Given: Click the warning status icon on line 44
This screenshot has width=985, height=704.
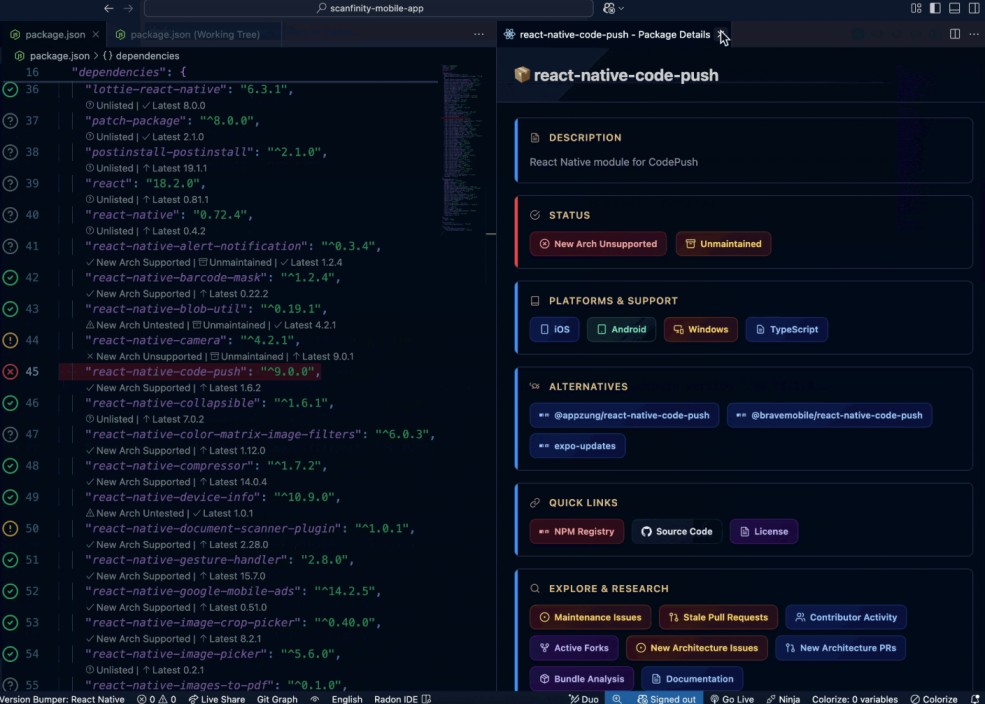Looking at the screenshot, I should click(10, 340).
